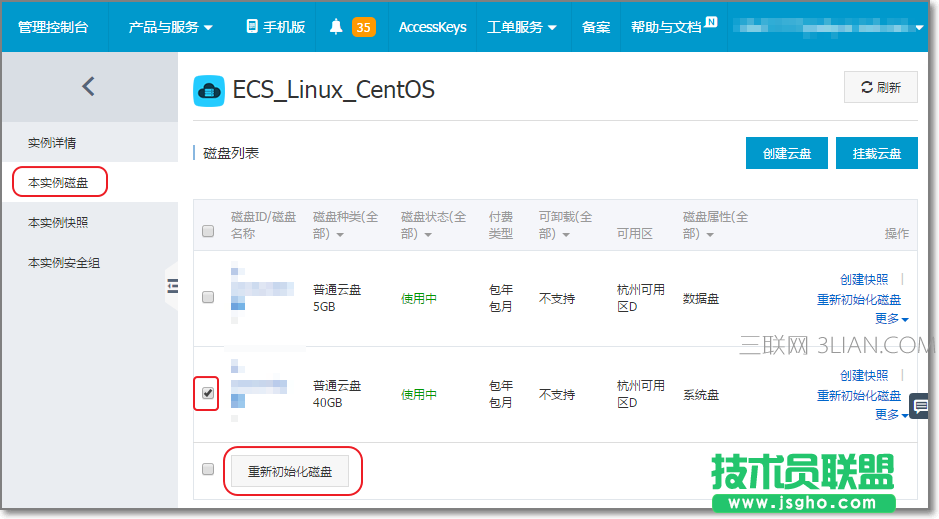Click the 35 notifications badge
939x519 pixels.
coord(363,27)
